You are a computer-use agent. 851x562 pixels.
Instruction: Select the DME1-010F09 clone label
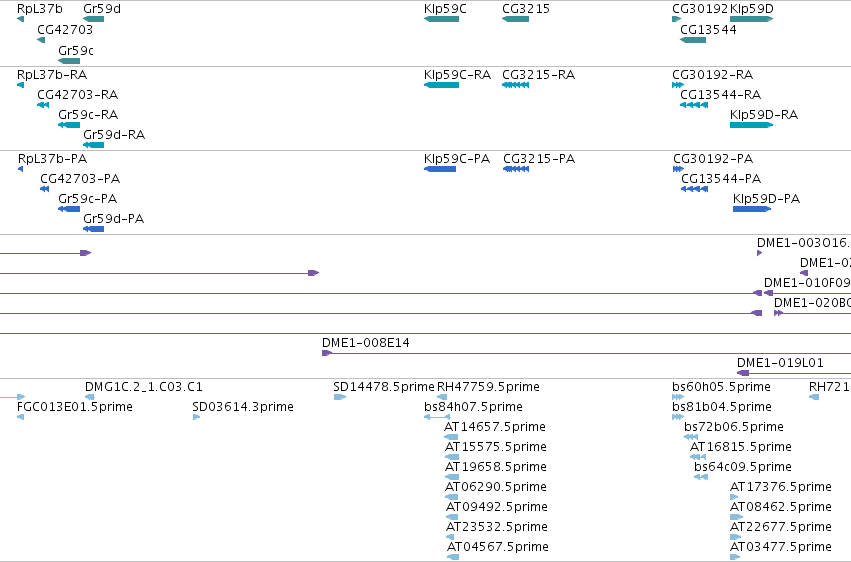(807, 283)
